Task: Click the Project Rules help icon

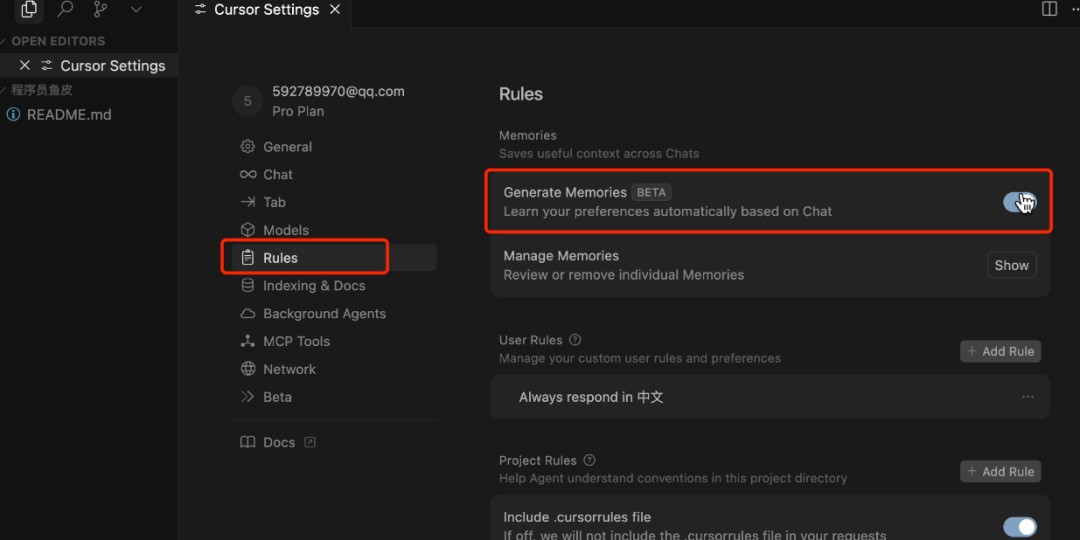Action: pyautogui.click(x=589, y=460)
